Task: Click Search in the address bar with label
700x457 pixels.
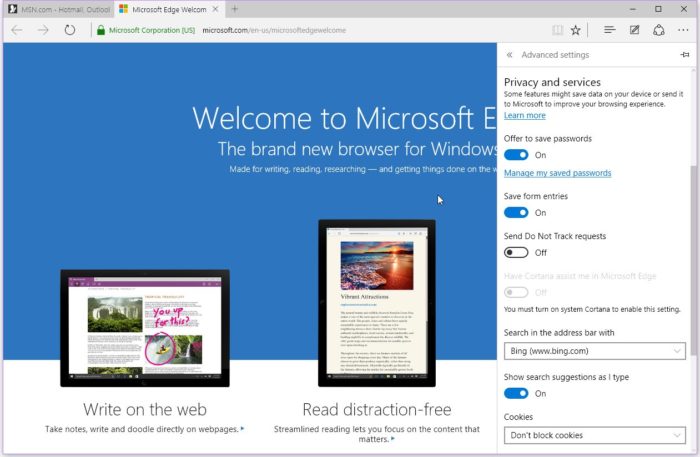Action: [559, 332]
